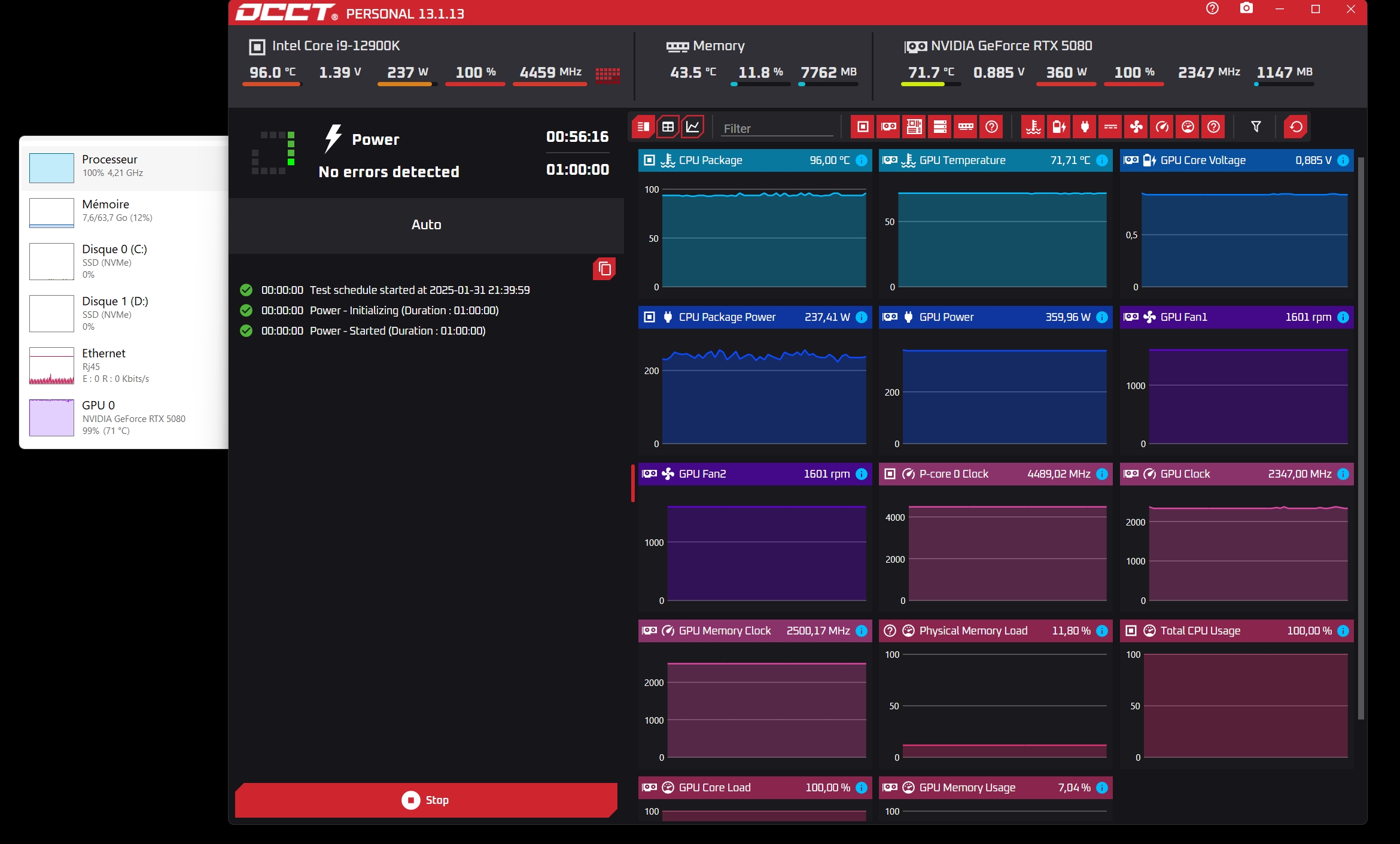1400x844 pixels.
Task: Open info for GPU Power graph
Action: coord(1102,317)
